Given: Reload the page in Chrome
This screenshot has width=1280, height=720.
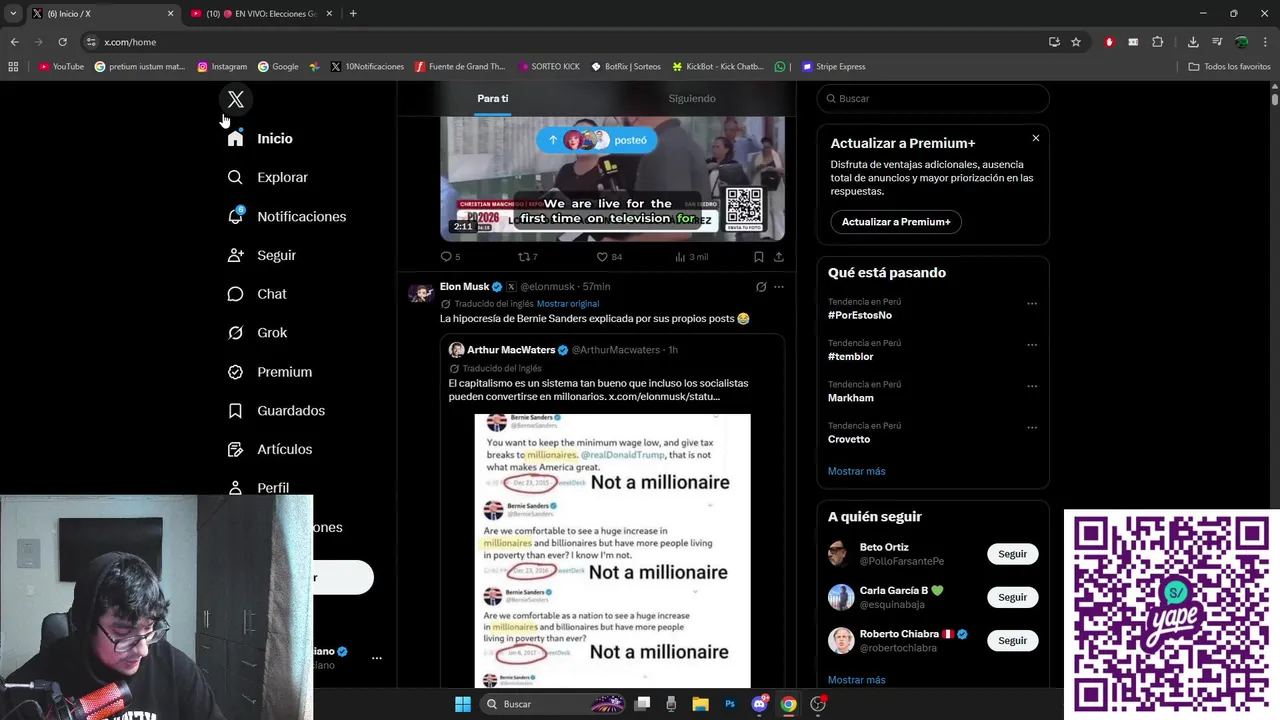Looking at the screenshot, I should (62, 42).
